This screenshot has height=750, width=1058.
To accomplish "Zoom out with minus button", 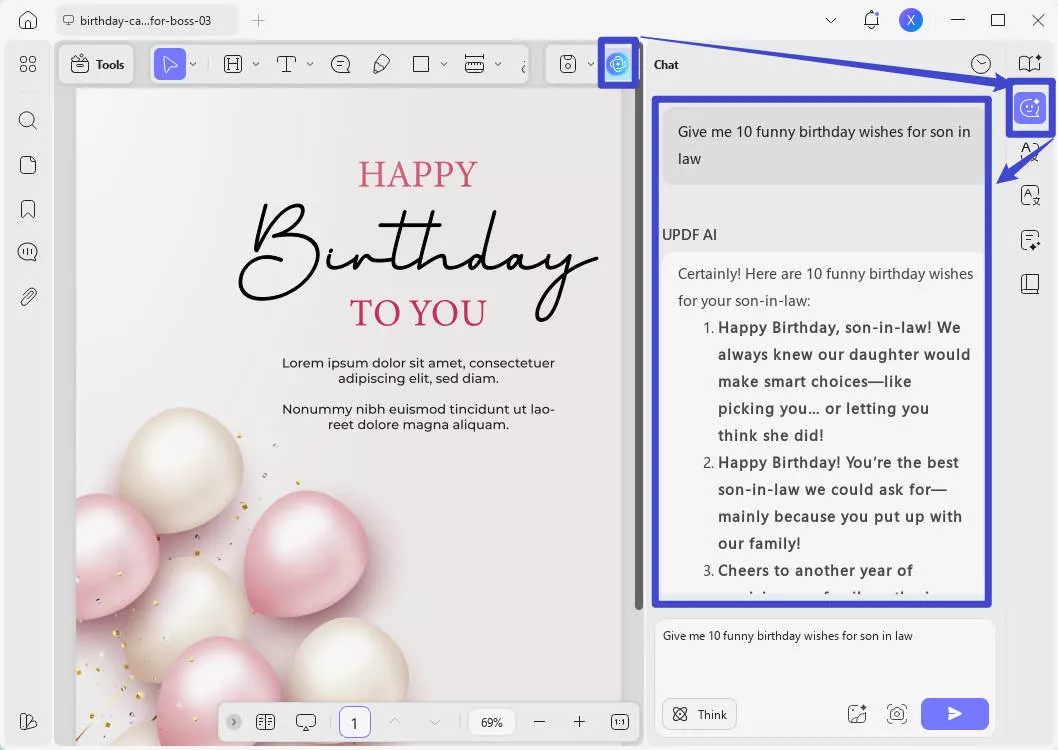I will [x=539, y=722].
